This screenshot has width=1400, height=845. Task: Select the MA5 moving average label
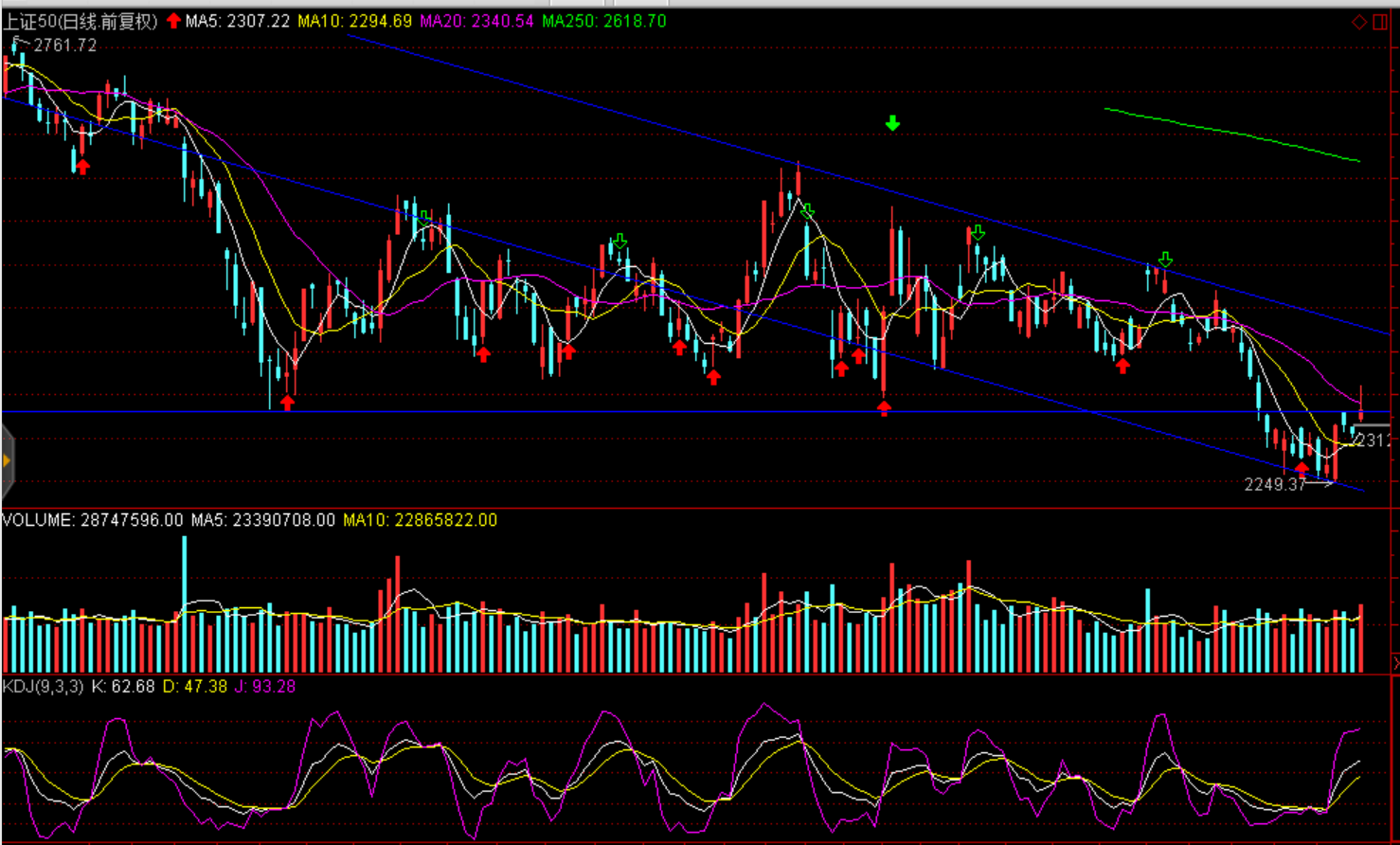click(237, 21)
